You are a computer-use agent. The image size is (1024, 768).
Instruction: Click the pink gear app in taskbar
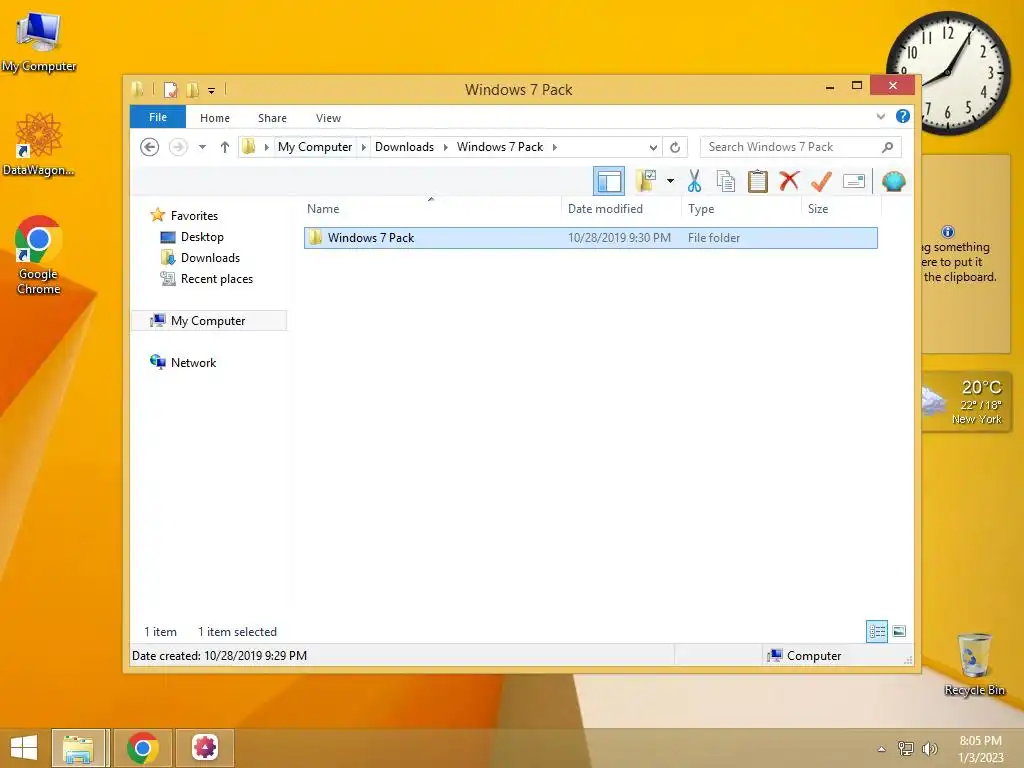pos(204,748)
